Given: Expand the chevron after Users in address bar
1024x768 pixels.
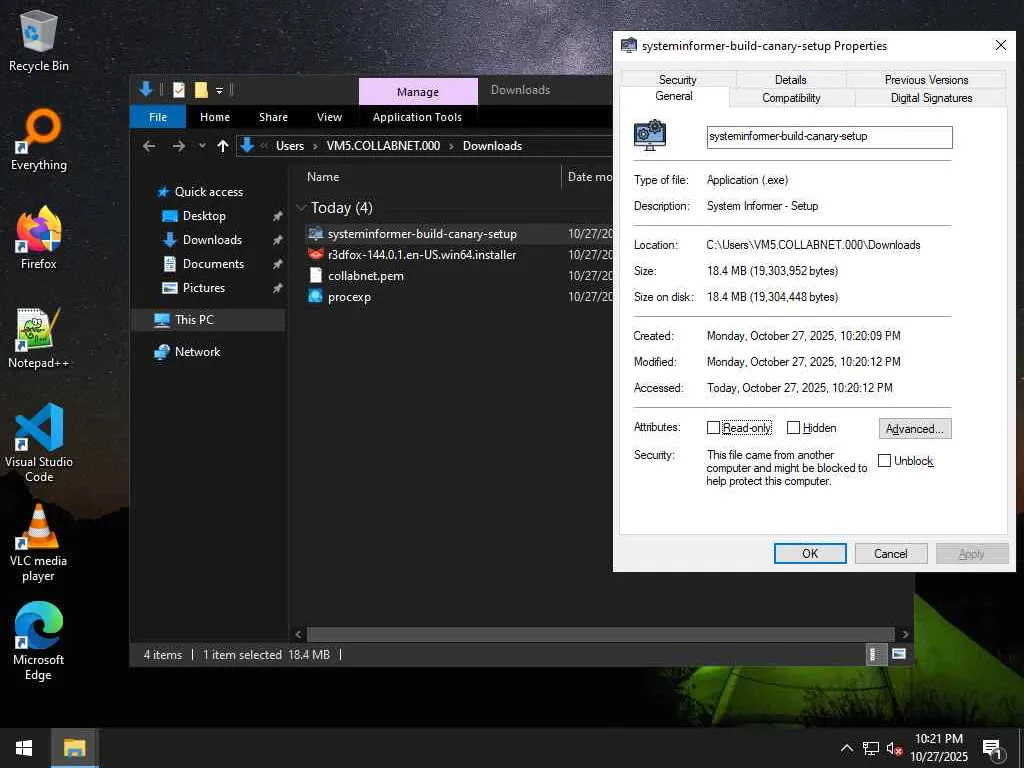Looking at the screenshot, I should [x=315, y=146].
